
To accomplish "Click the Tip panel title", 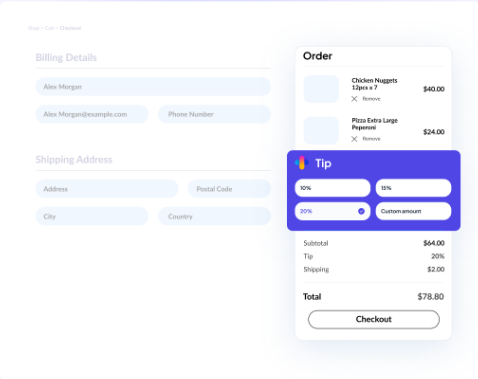I will pos(323,163).
